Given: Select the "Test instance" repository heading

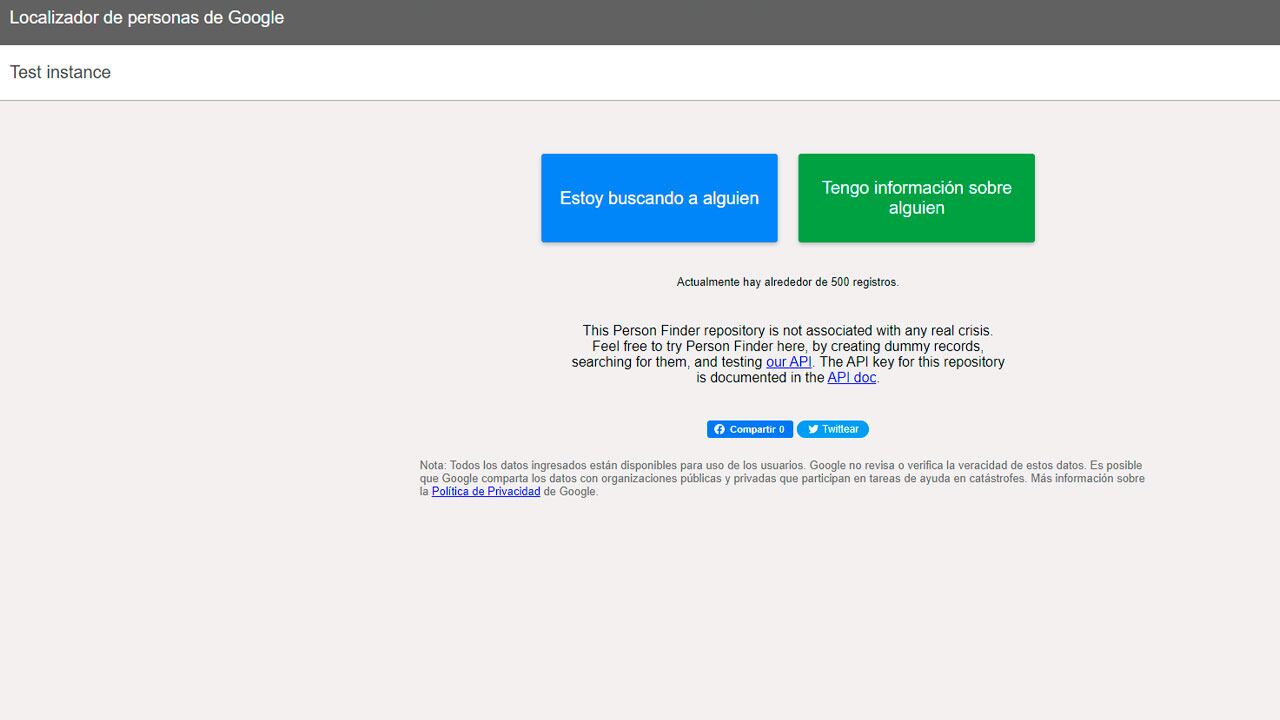Looking at the screenshot, I should (60, 72).
